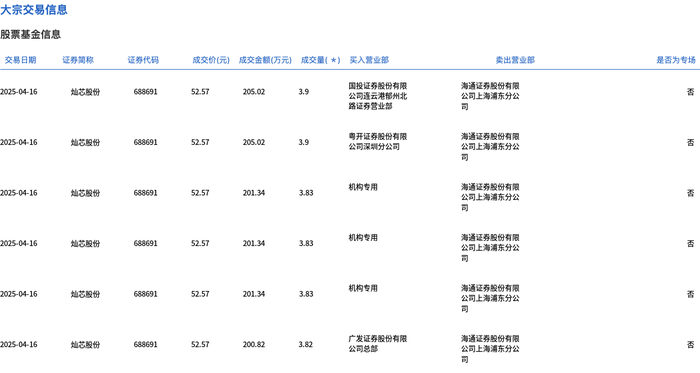The image size is (700, 373).
Task: Sort by 成交价(元) column header
Action: click(211, 60)
